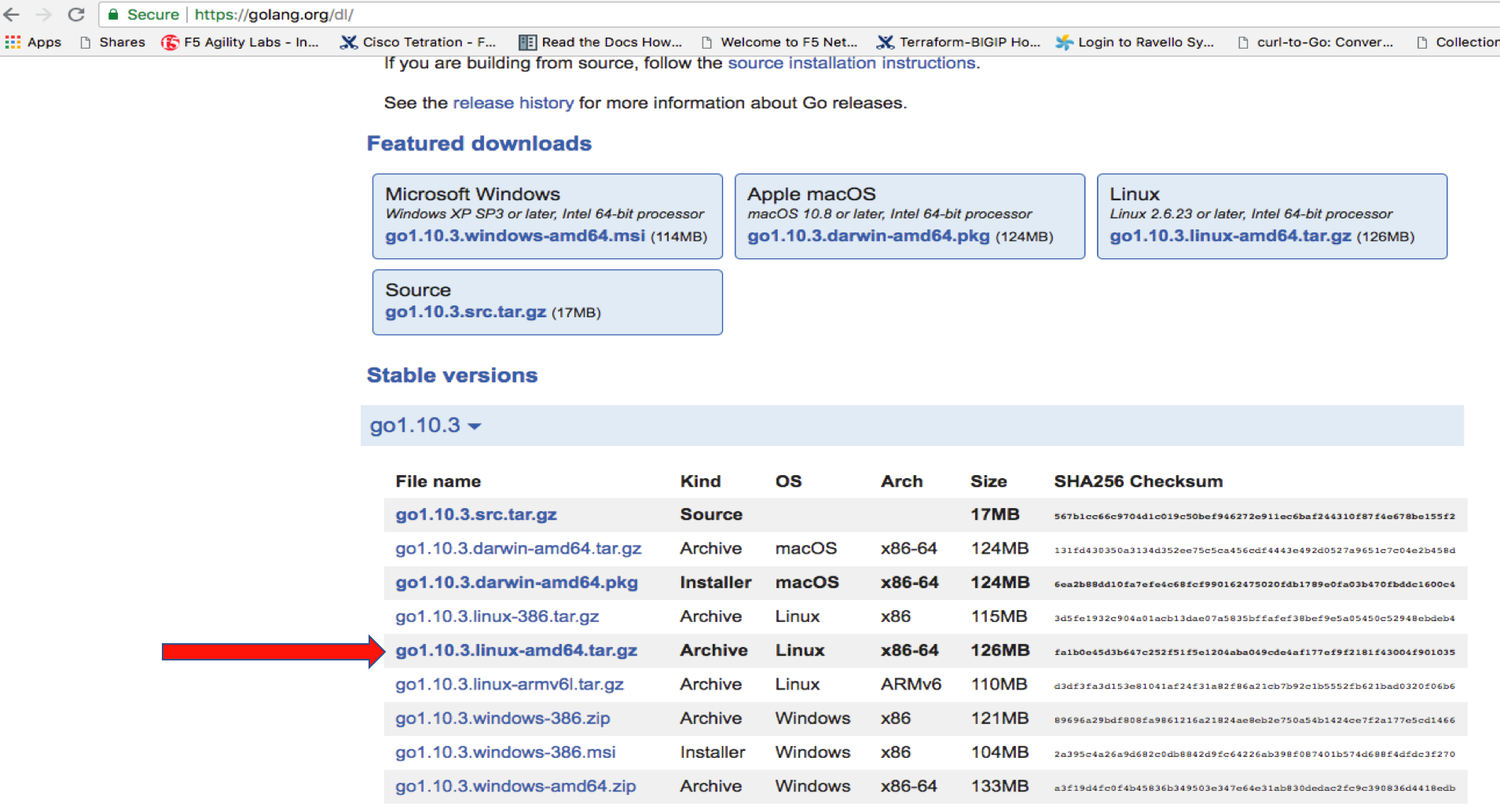The width and height of the screenshot is (1500, 812).
Task: Click the SHA256 checksum of linux-amd64.tar.gz row
Action: click(1255, 652)
